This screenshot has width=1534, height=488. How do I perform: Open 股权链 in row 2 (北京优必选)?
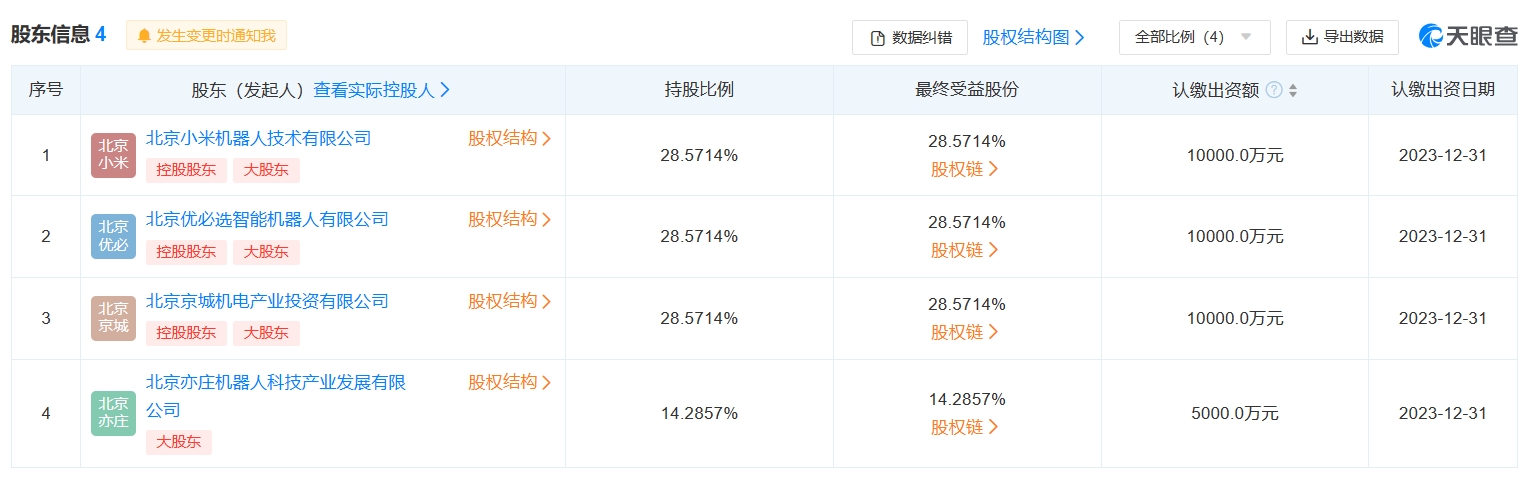965,250
